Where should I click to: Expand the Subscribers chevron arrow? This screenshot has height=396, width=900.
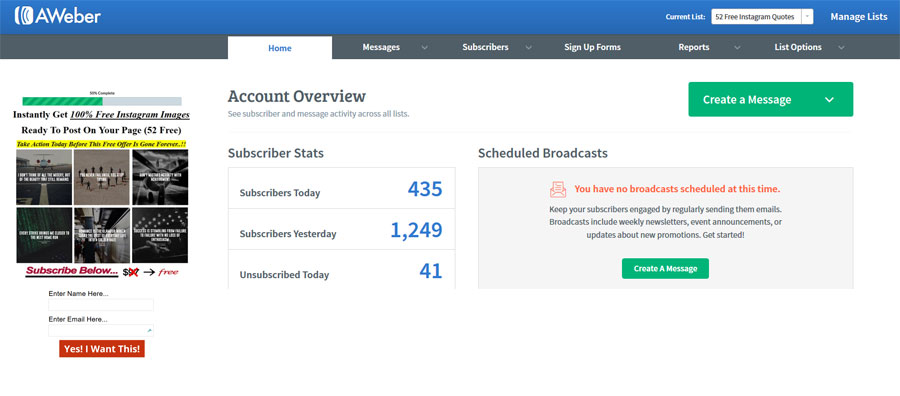pos(528,48)
